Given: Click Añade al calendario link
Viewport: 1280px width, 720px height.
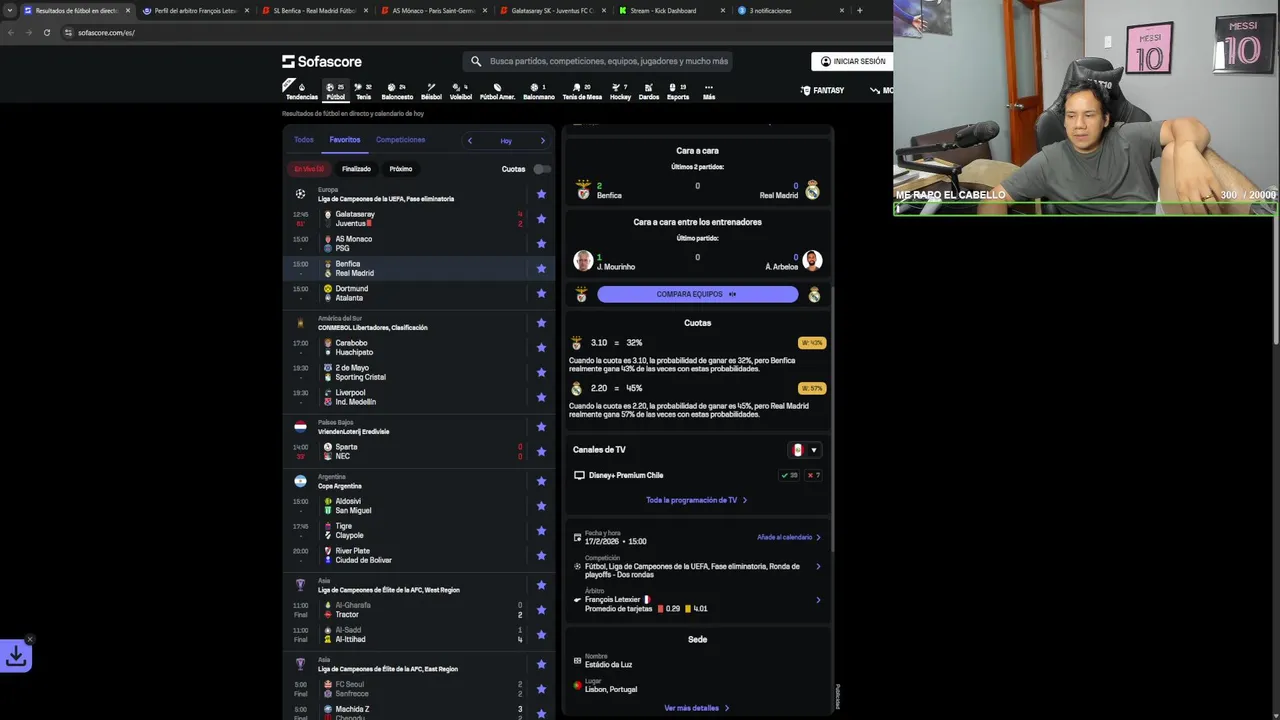Looking at the screenshot, I should click(x=789, y=537).
